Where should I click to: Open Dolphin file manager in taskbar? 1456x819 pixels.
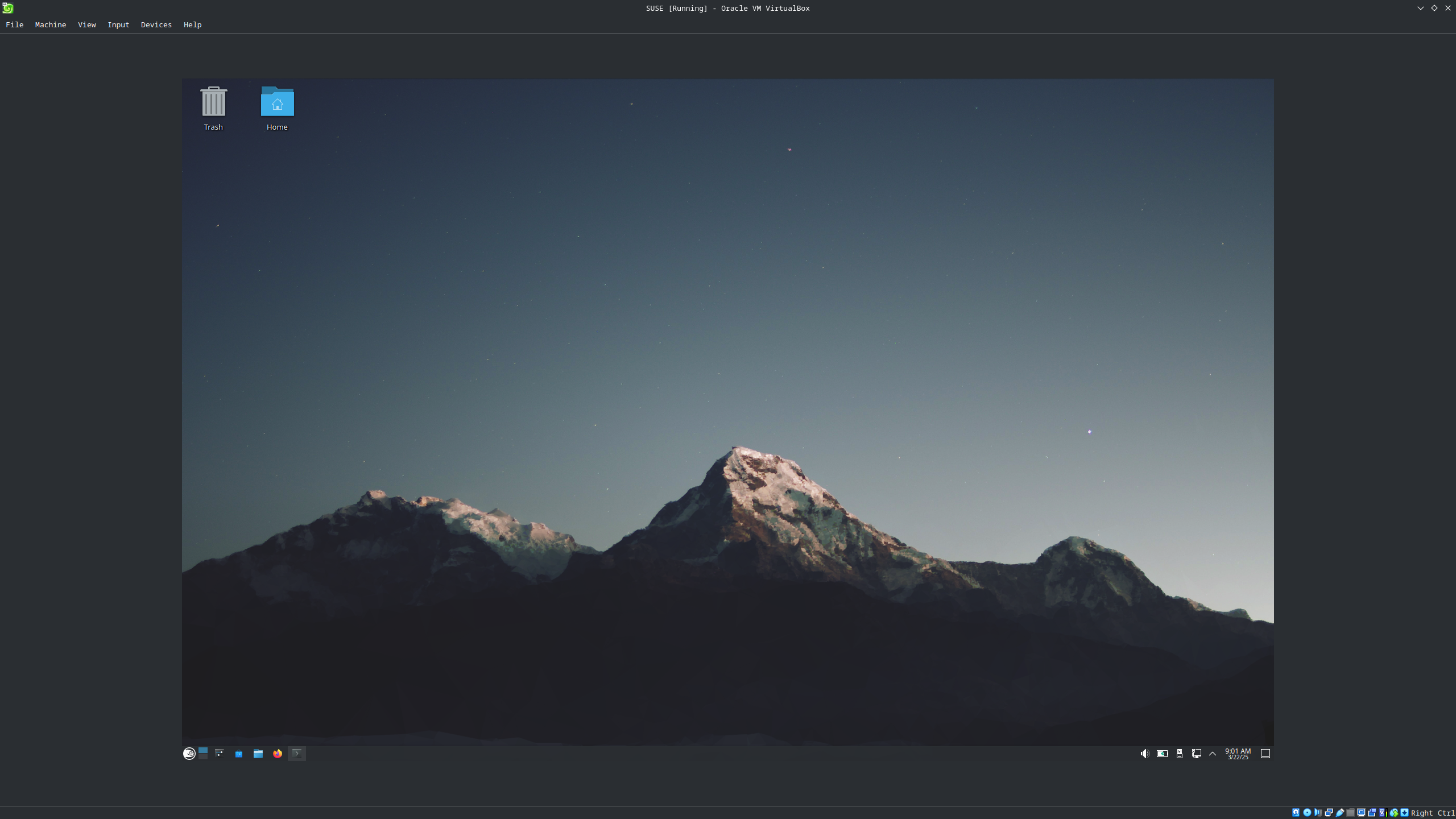[258, 754]
